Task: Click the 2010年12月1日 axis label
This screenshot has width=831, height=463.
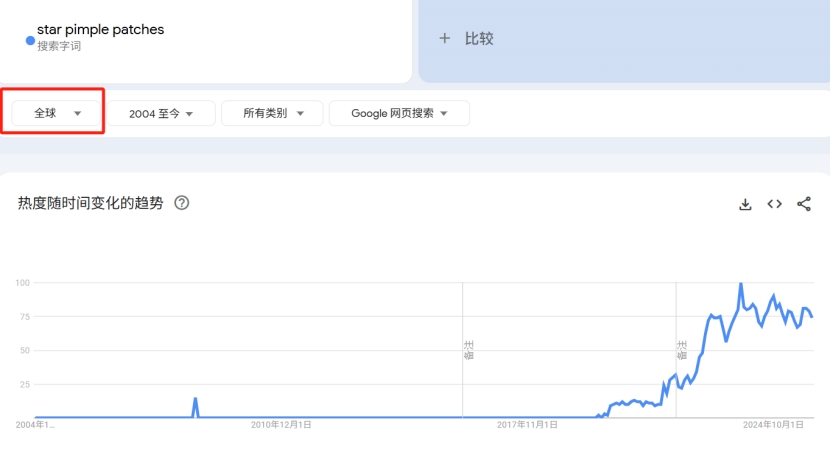Action: tap(281, 425)
